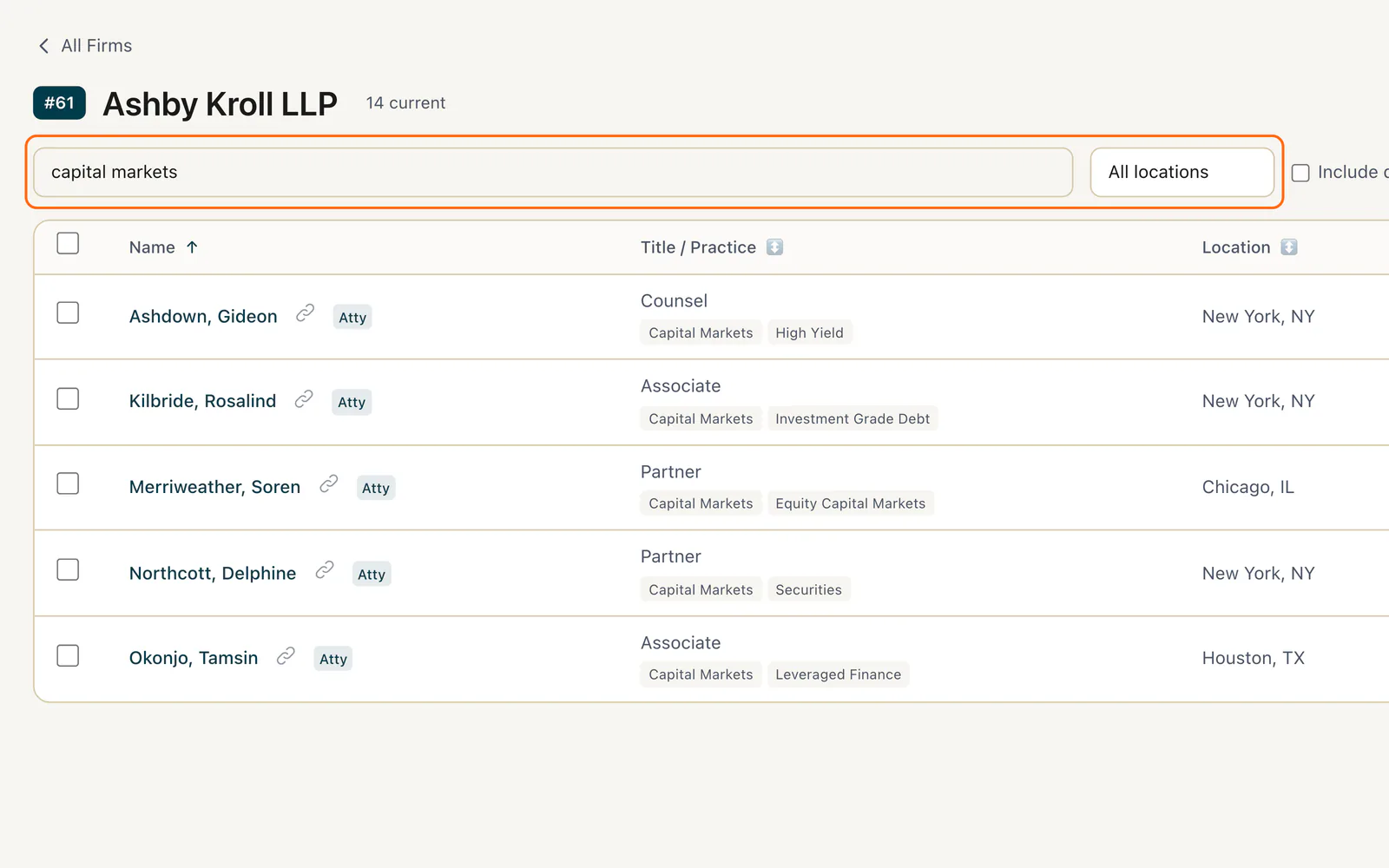Copy link icon next to Ashdown, Gideon

click(x=305, y=313)
